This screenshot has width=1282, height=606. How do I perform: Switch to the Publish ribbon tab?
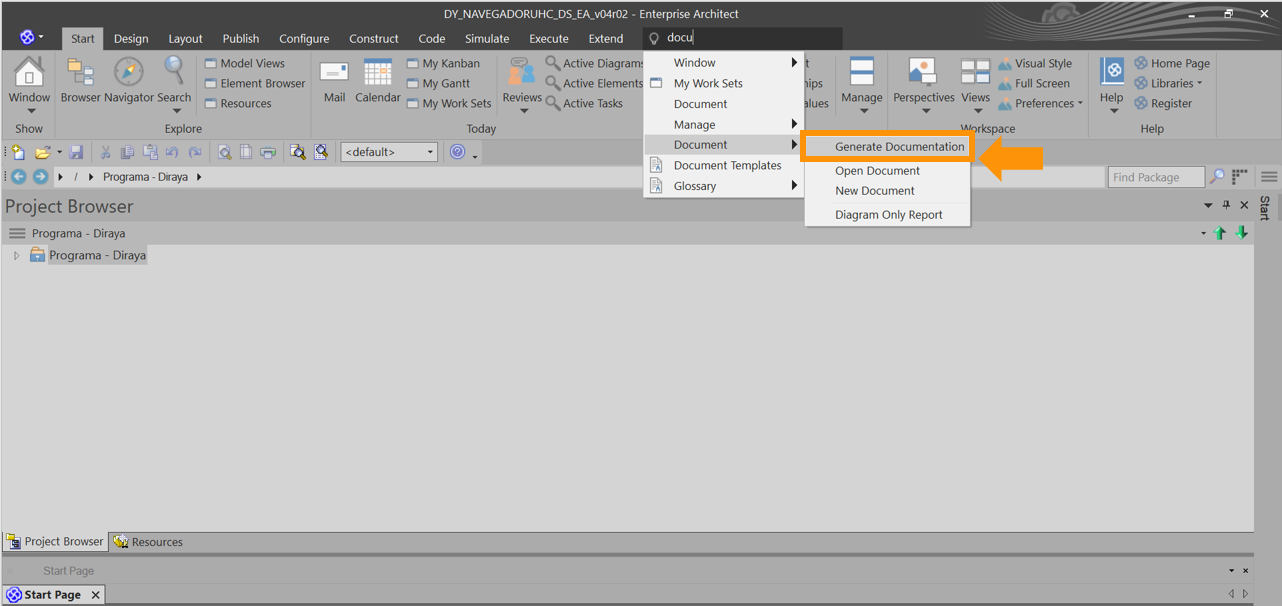pyautogui.click(x=241, y=38)
